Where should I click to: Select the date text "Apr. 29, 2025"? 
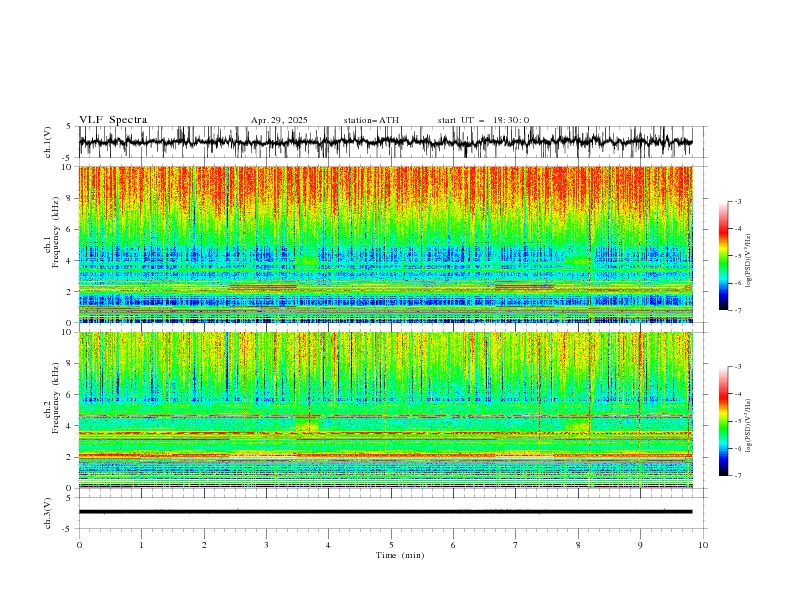click(x=279, y=120)
